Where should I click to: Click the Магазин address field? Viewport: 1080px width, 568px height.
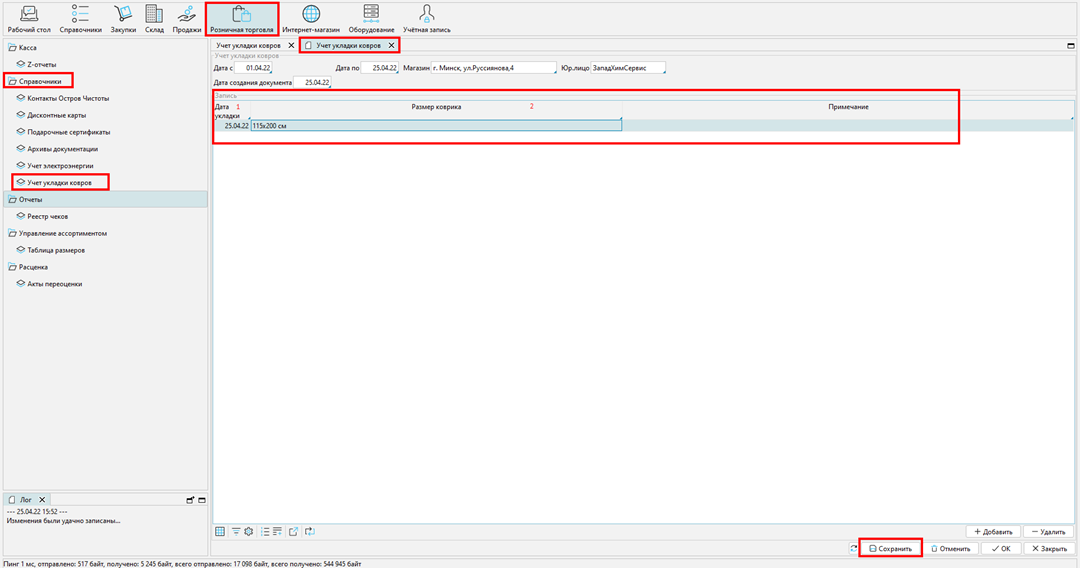(492, 68)
